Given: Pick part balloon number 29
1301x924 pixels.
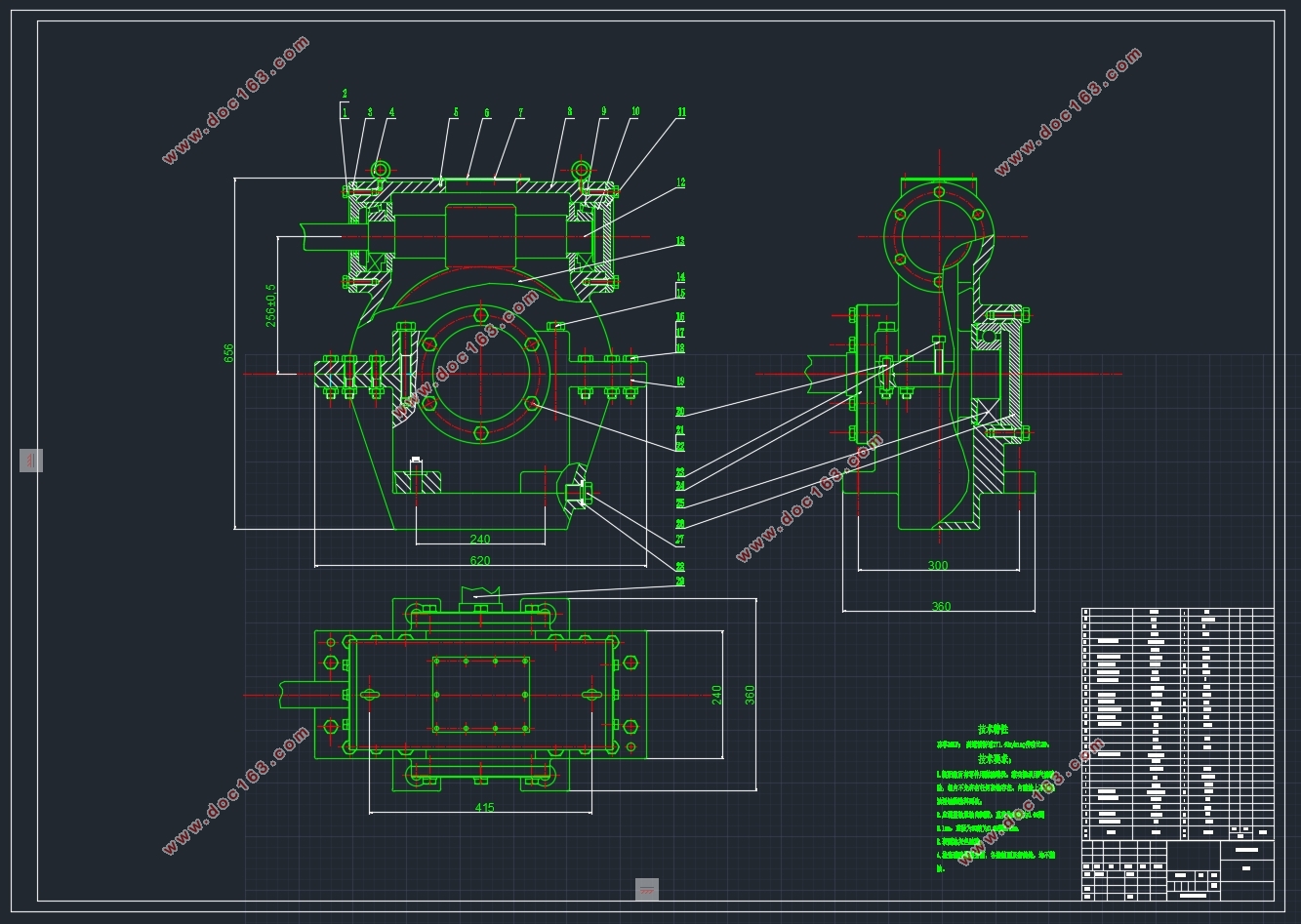Looking at the screenshot, I should pyautogui.click(x=680, y=582).
